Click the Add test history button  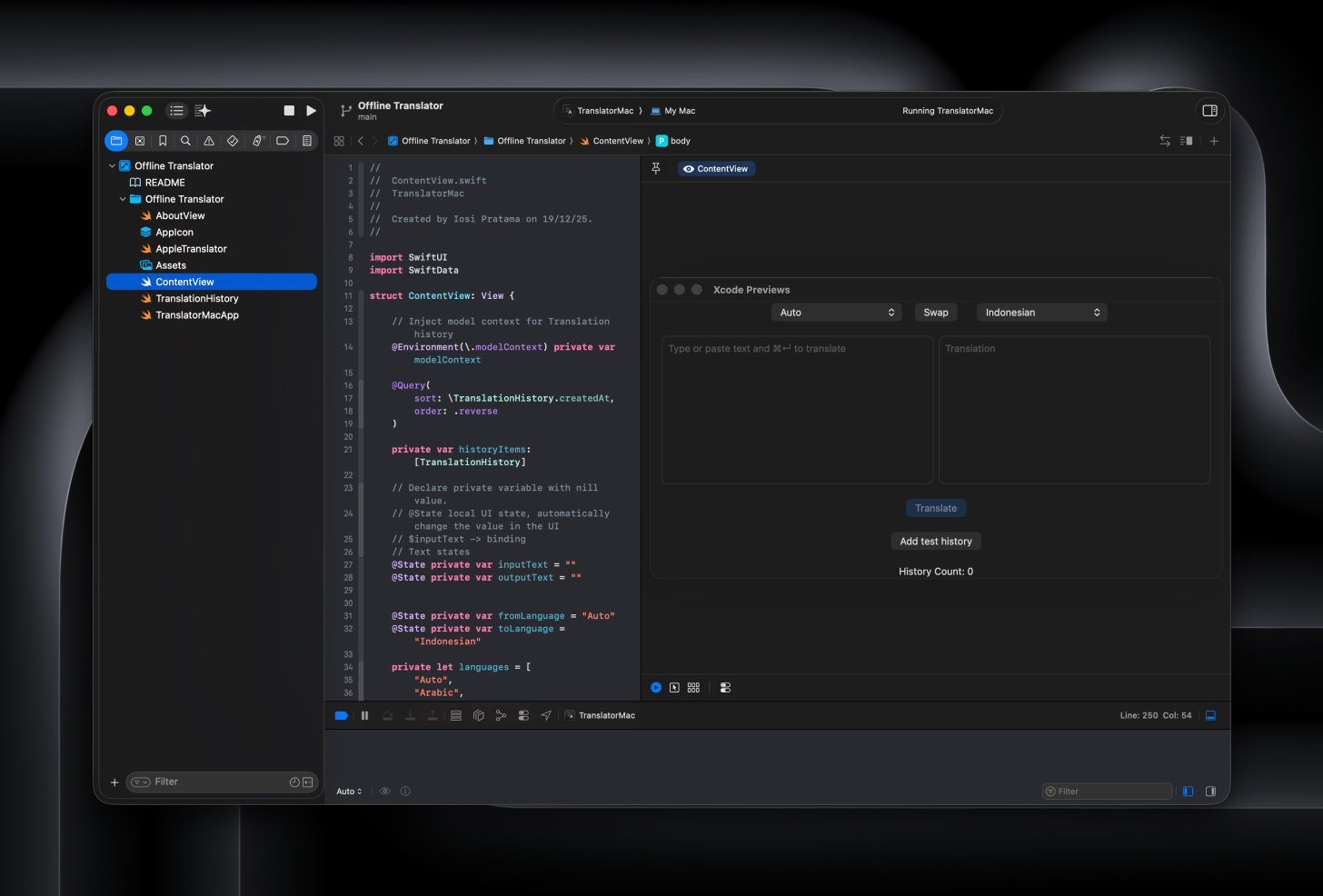[935, 542]
